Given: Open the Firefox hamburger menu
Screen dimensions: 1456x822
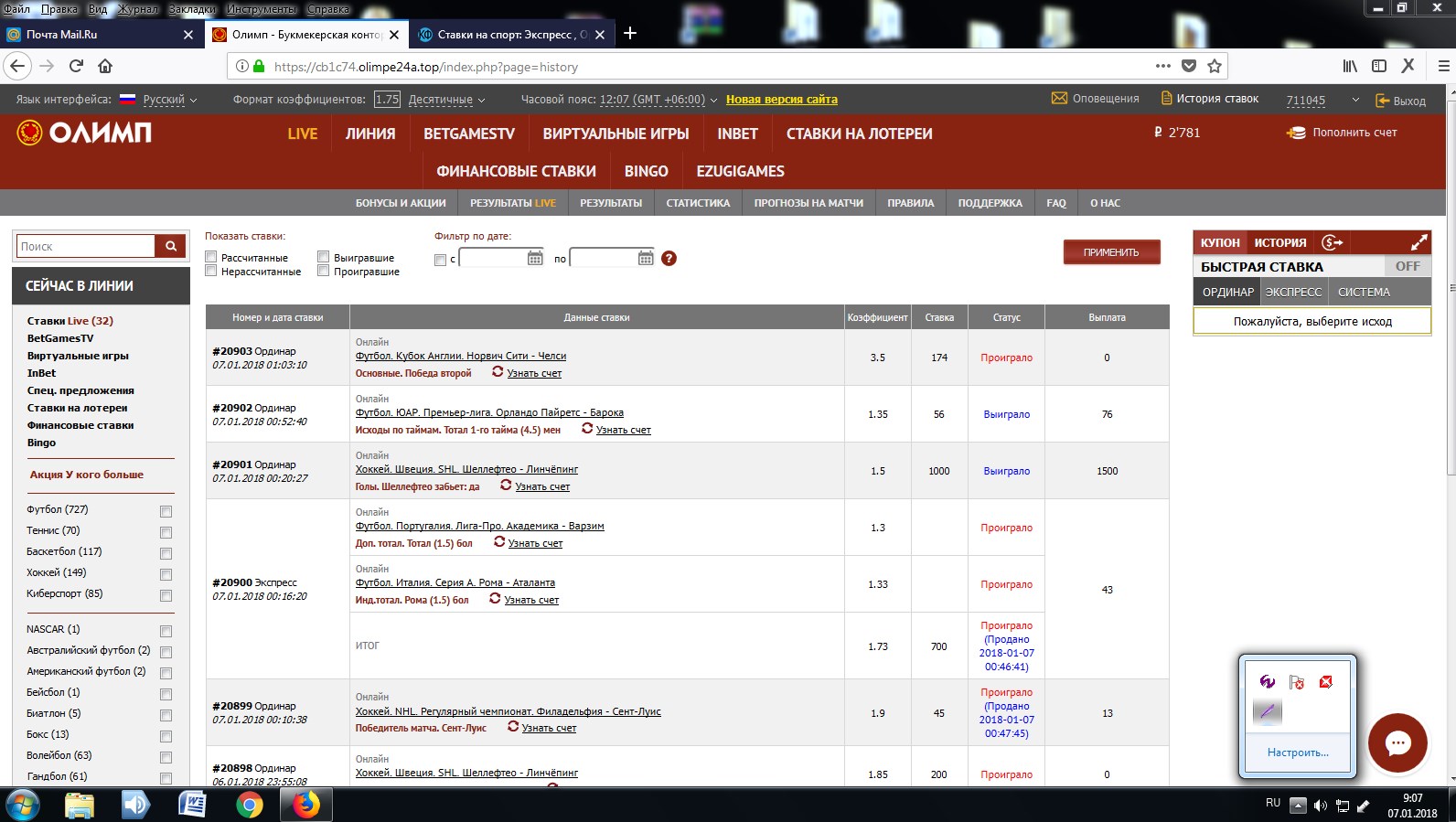Looking at the screenshot, I should [x=1444, y=66].
